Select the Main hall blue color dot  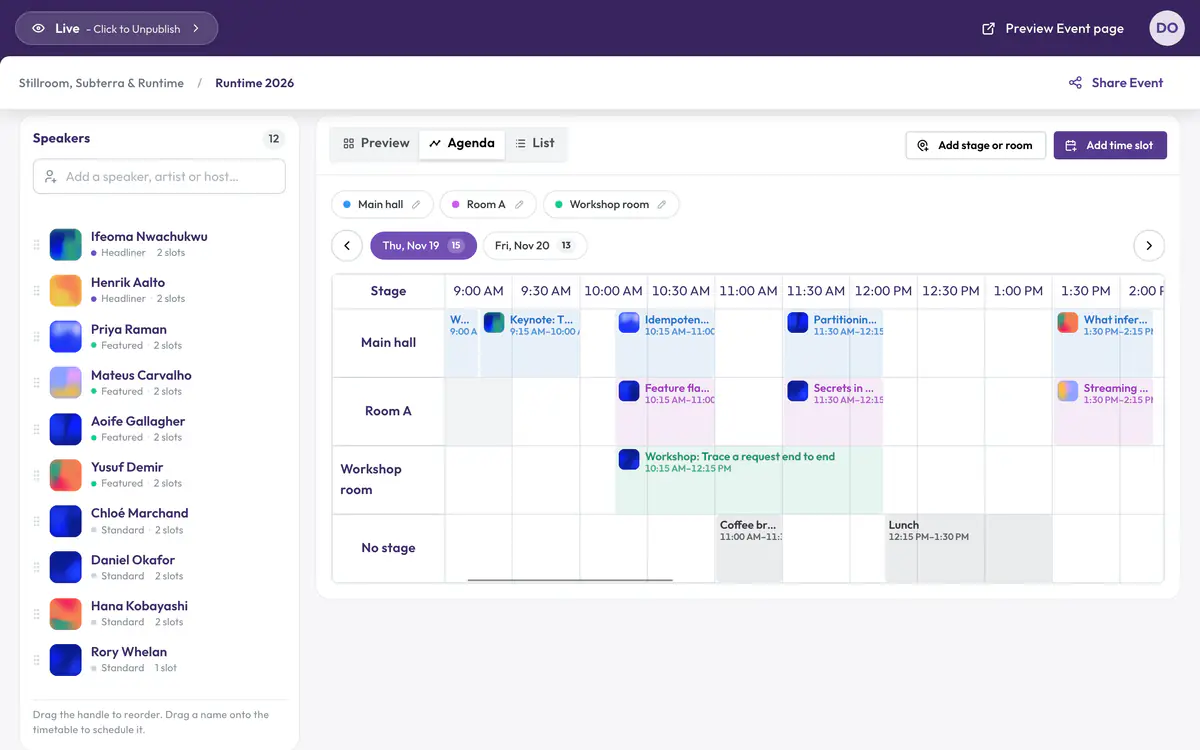tap(347, 204)
